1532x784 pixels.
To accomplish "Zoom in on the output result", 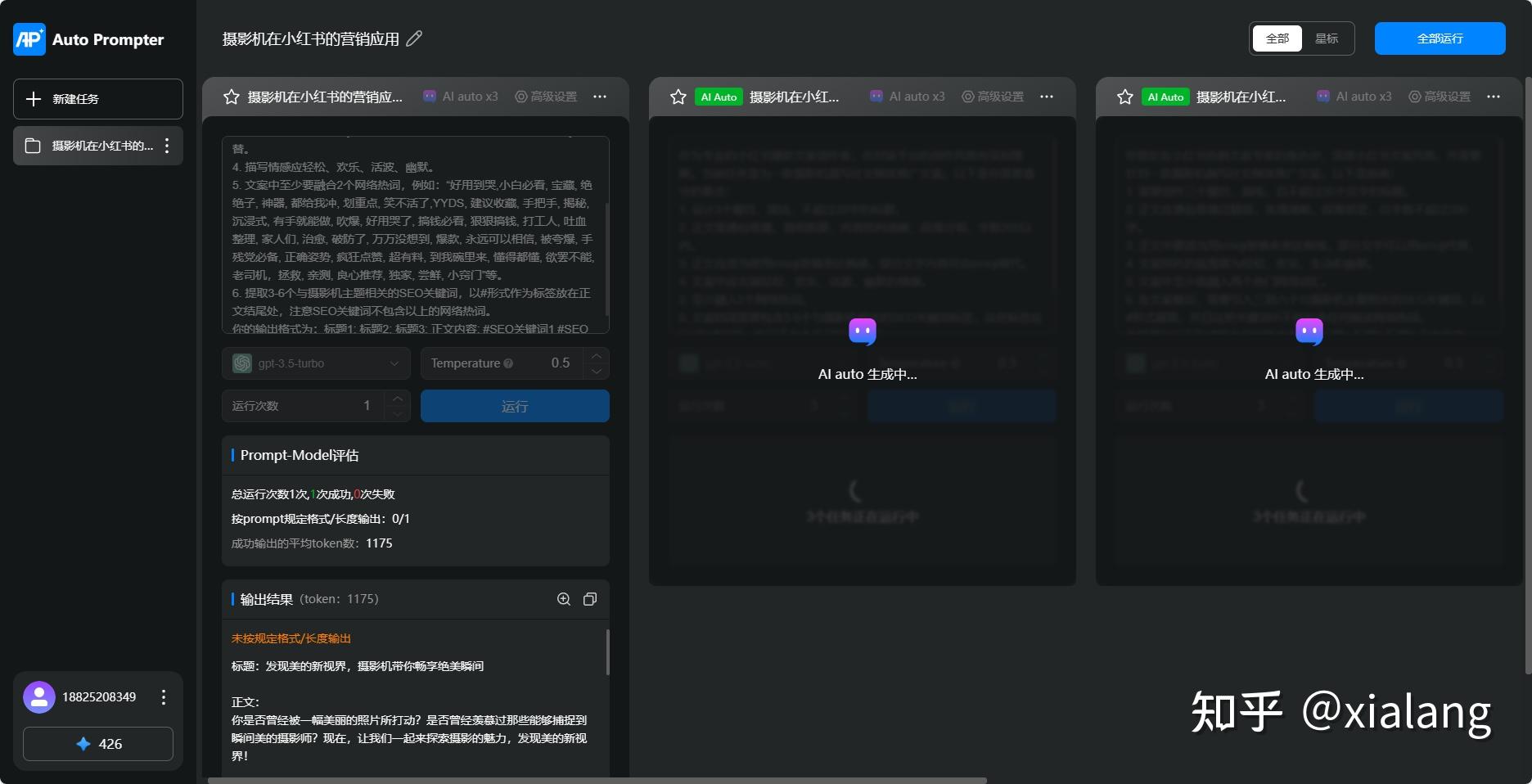I will pos(564,599).
